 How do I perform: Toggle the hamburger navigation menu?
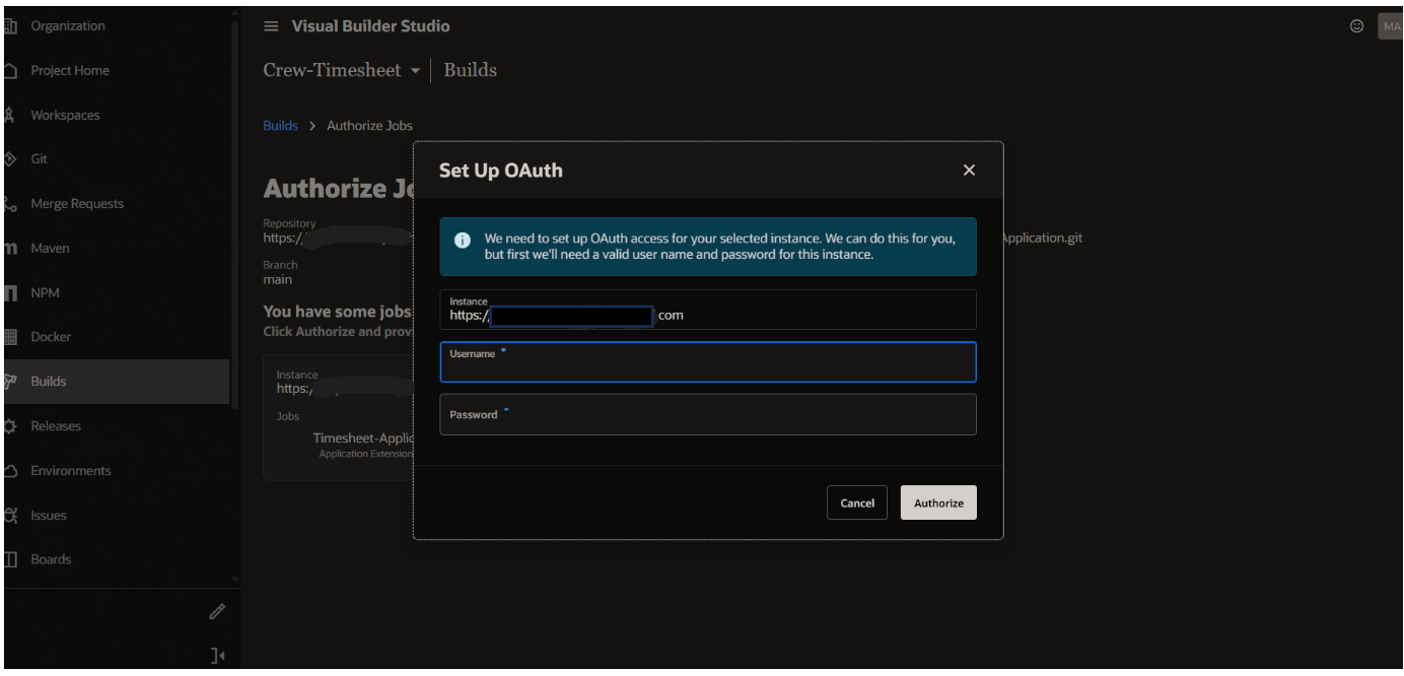point(271,26)
